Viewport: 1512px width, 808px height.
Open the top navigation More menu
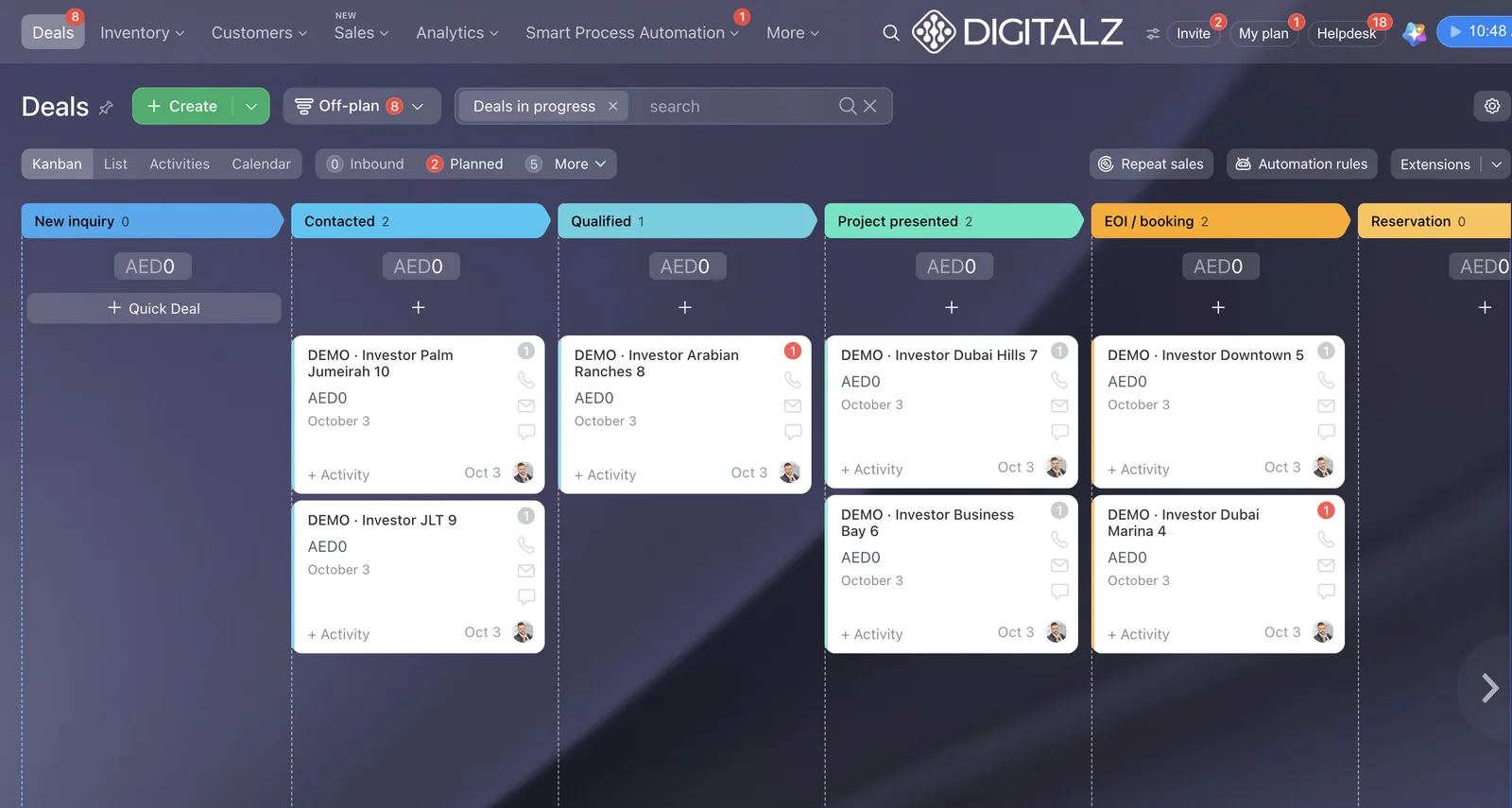pos(793,33)
